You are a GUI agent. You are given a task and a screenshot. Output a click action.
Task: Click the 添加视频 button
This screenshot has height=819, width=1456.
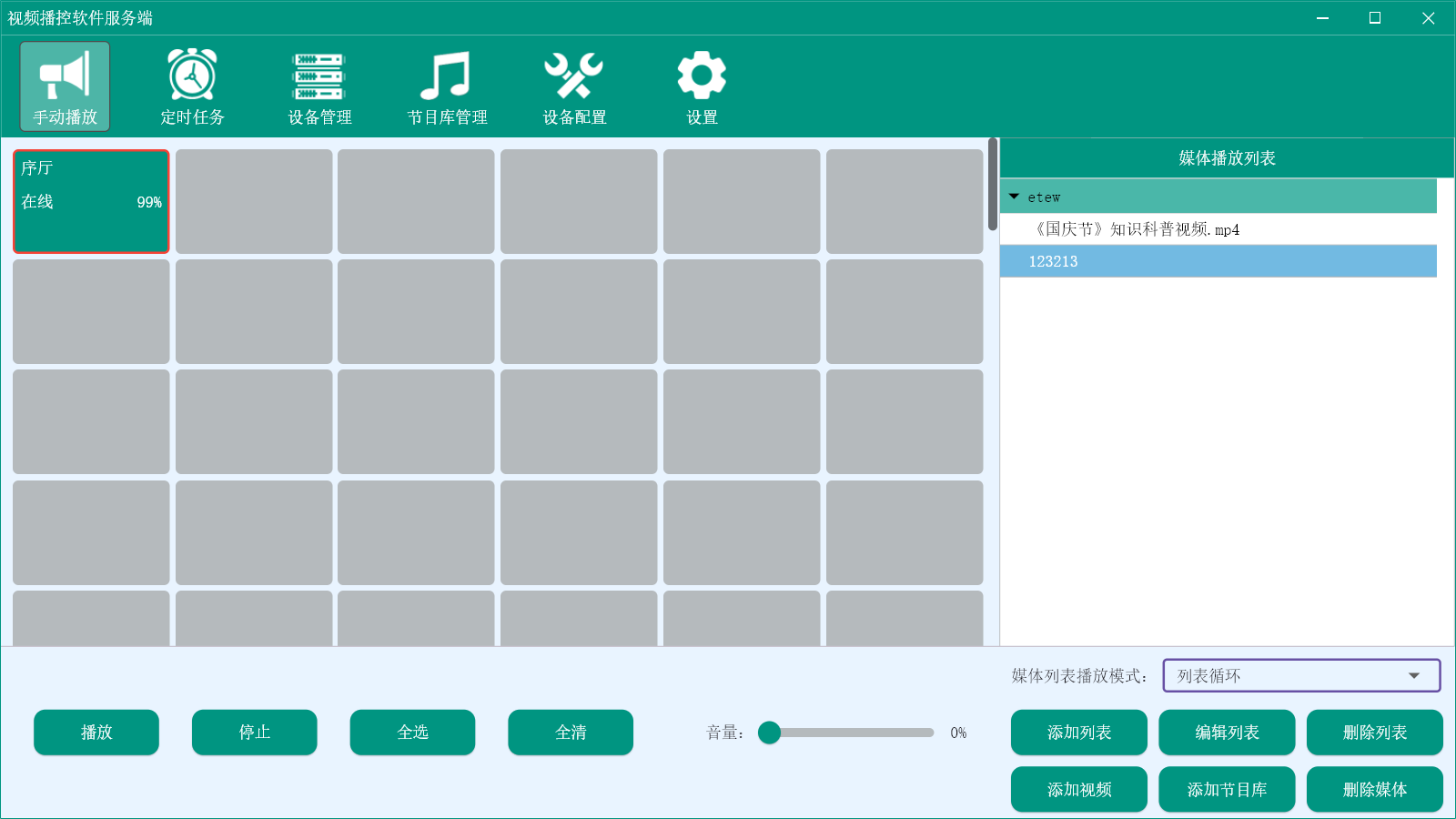pos(1079,789)
